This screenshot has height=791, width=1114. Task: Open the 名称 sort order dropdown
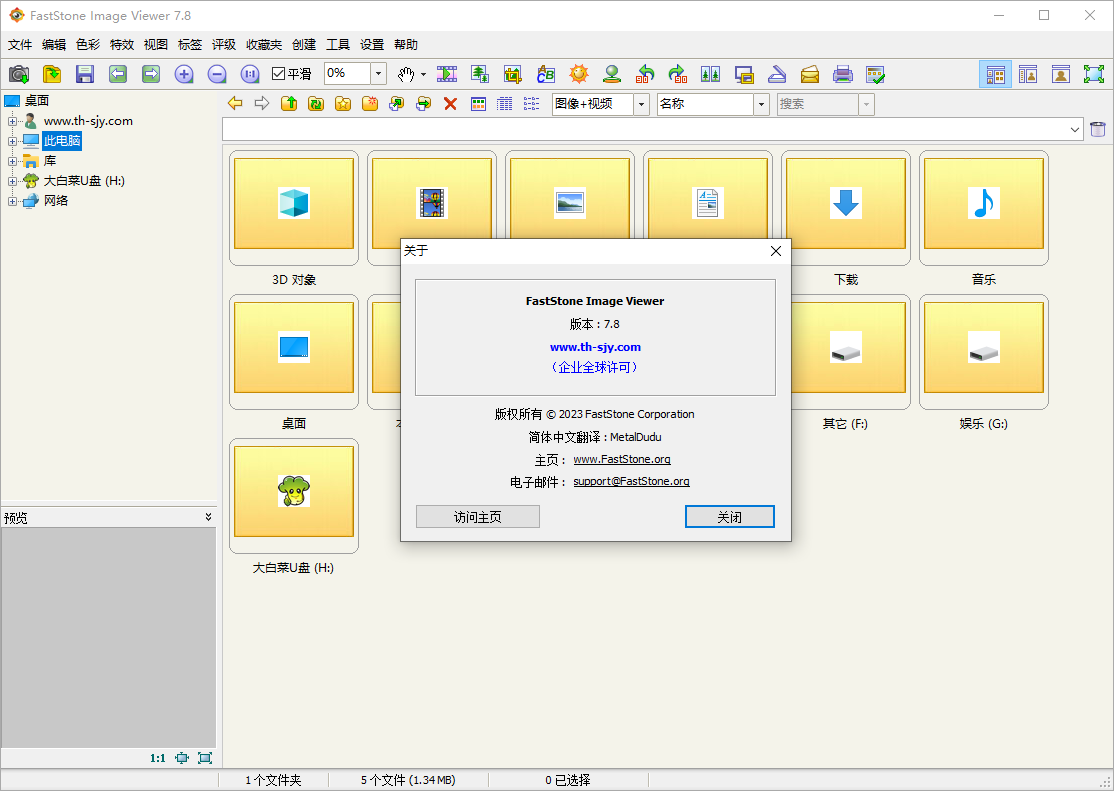click(x=762, y=104)
